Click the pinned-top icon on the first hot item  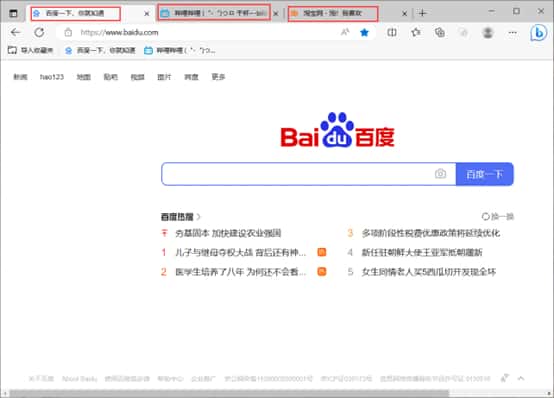click(x=164, y=233)
